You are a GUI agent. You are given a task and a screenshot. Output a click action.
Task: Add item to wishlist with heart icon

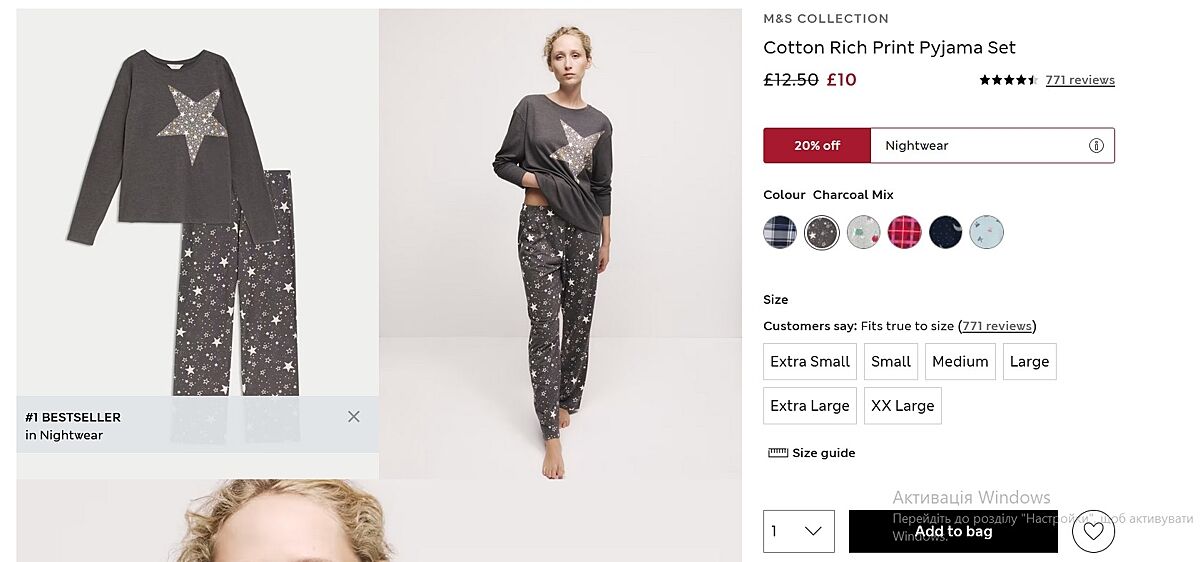[1093, 532]
